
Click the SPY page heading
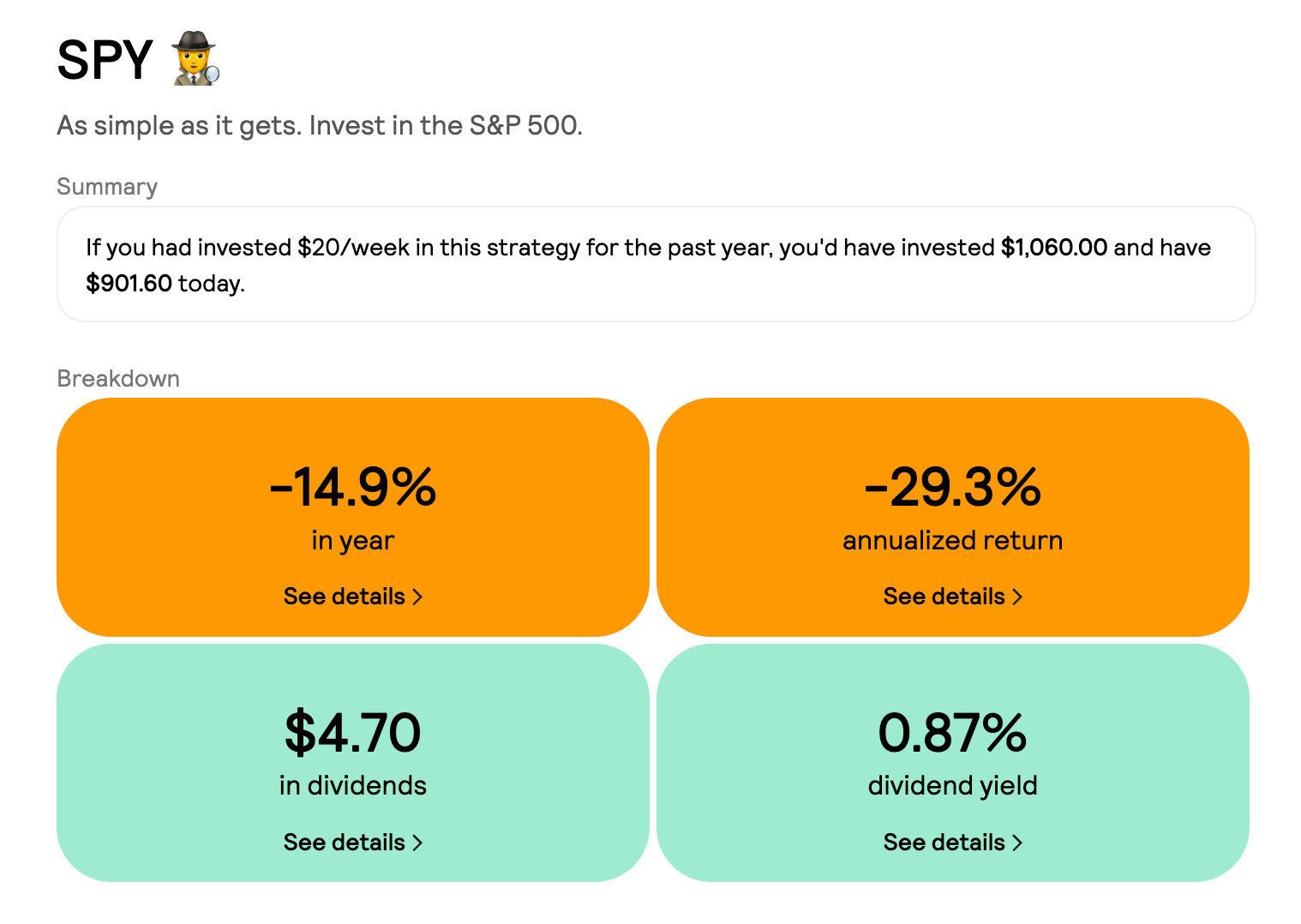[x=105, y=60]
